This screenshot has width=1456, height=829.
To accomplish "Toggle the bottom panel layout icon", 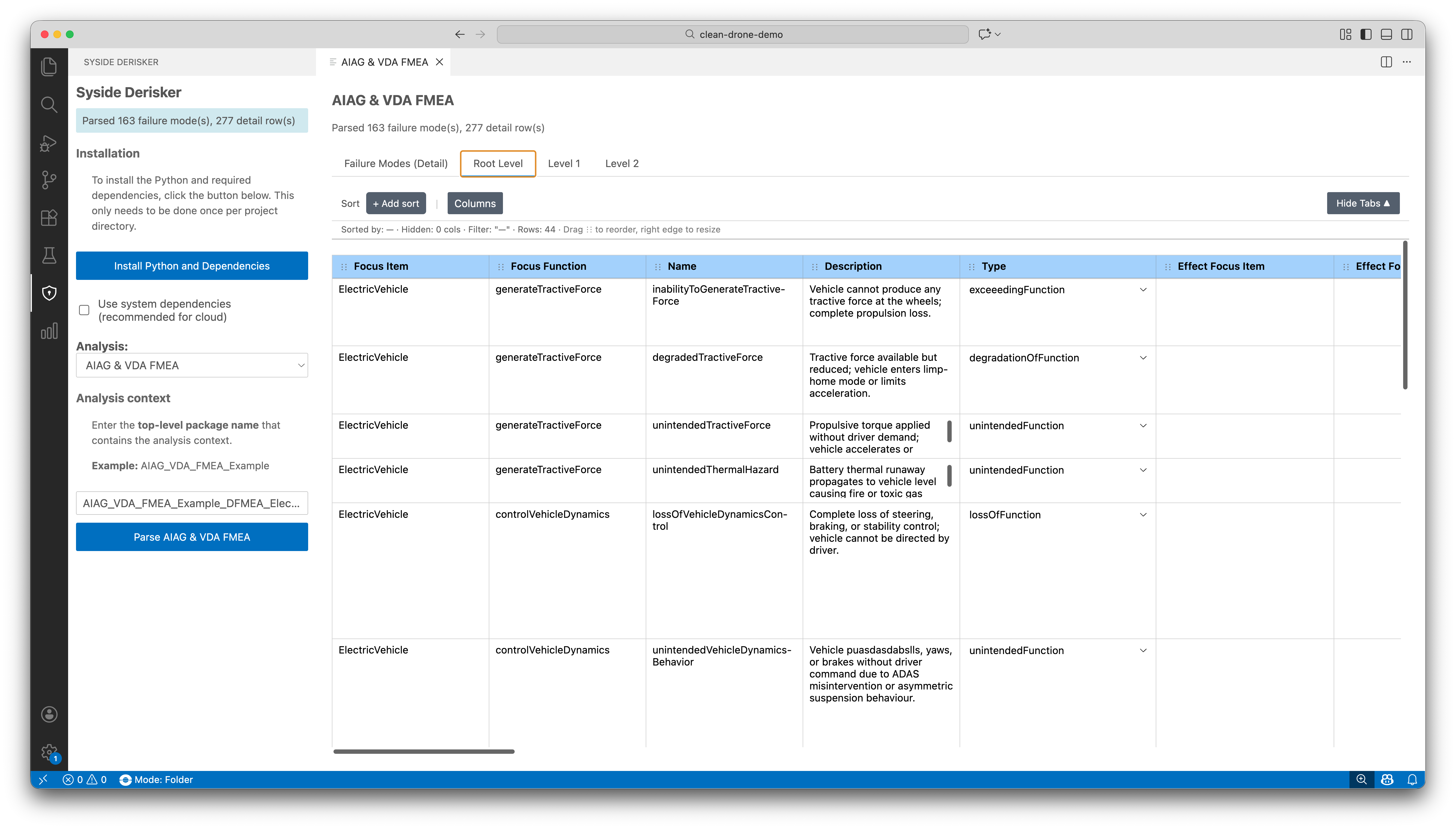I will (1386, 34).
